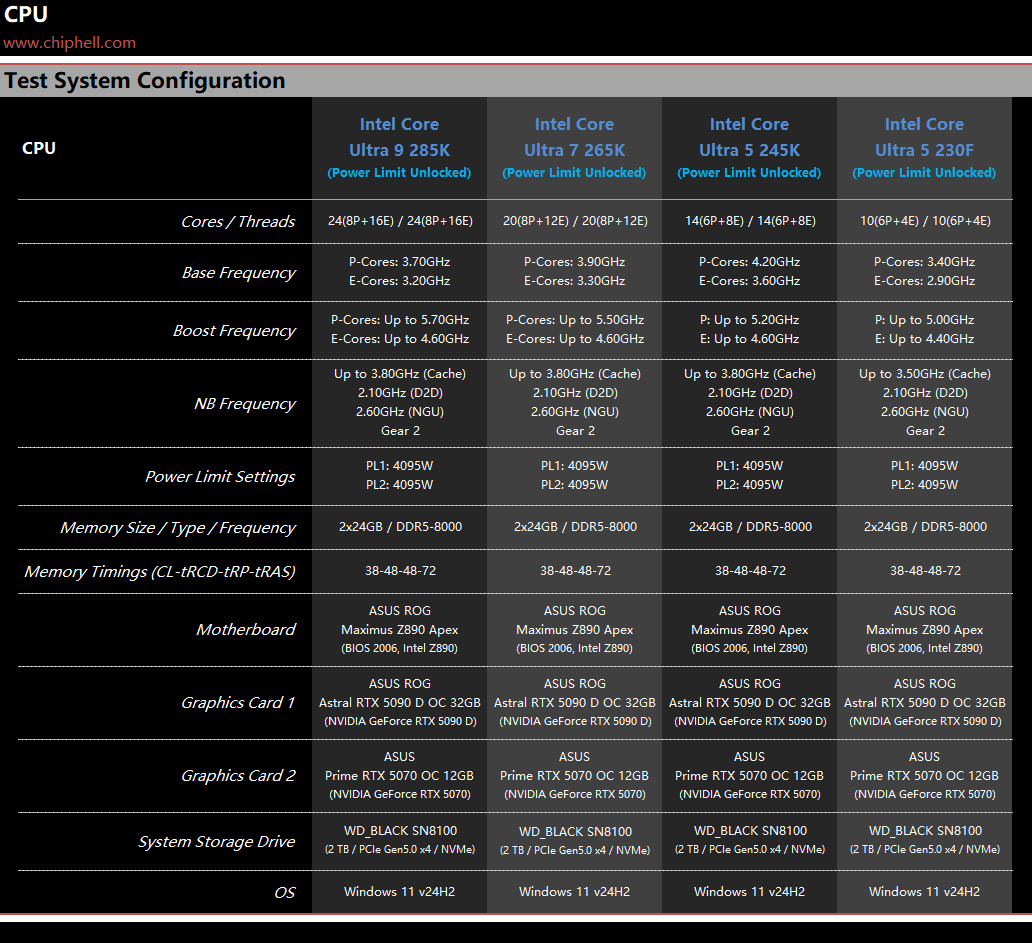Click the System Storage Drive row label
Screen dimensions: 1032x943
click(217, 842)
